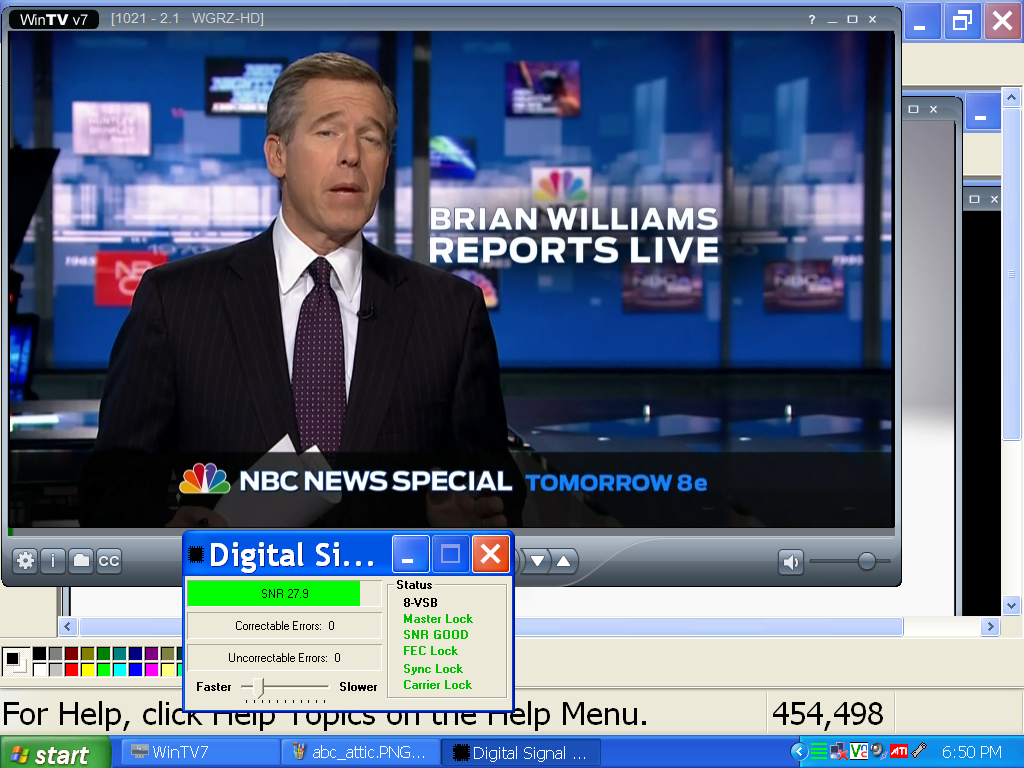
Task: Click the green SNR 27.9 signal bar
Action: tap(274, 593)
